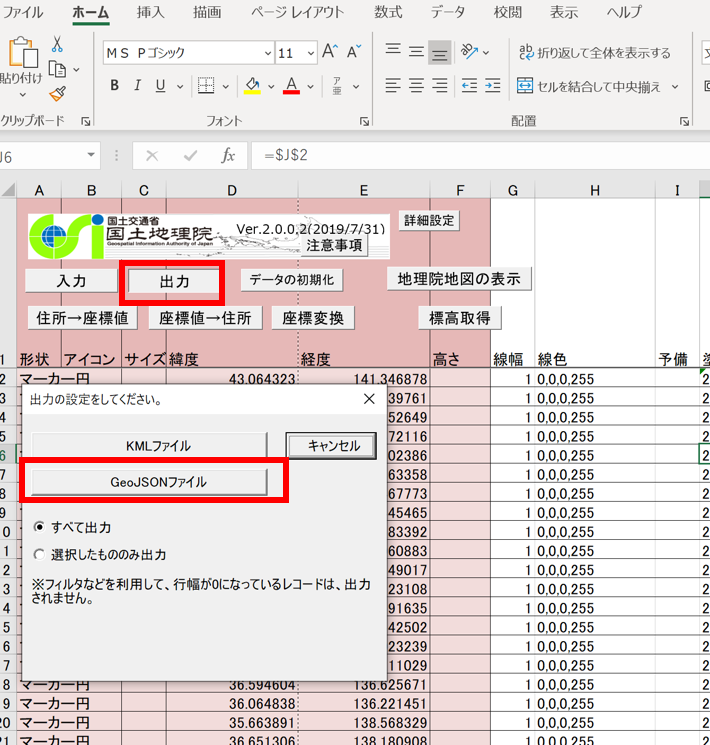Click the red font color A
Viewport: 710px width, 745px height.
[291, 86]
